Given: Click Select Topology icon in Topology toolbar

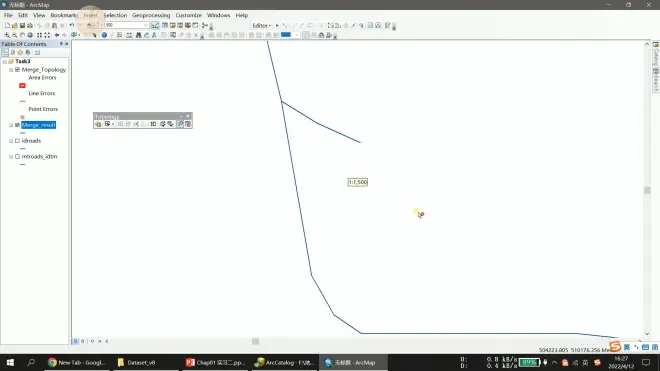Looking at the screenshot, I should click(x=98, y=124).
